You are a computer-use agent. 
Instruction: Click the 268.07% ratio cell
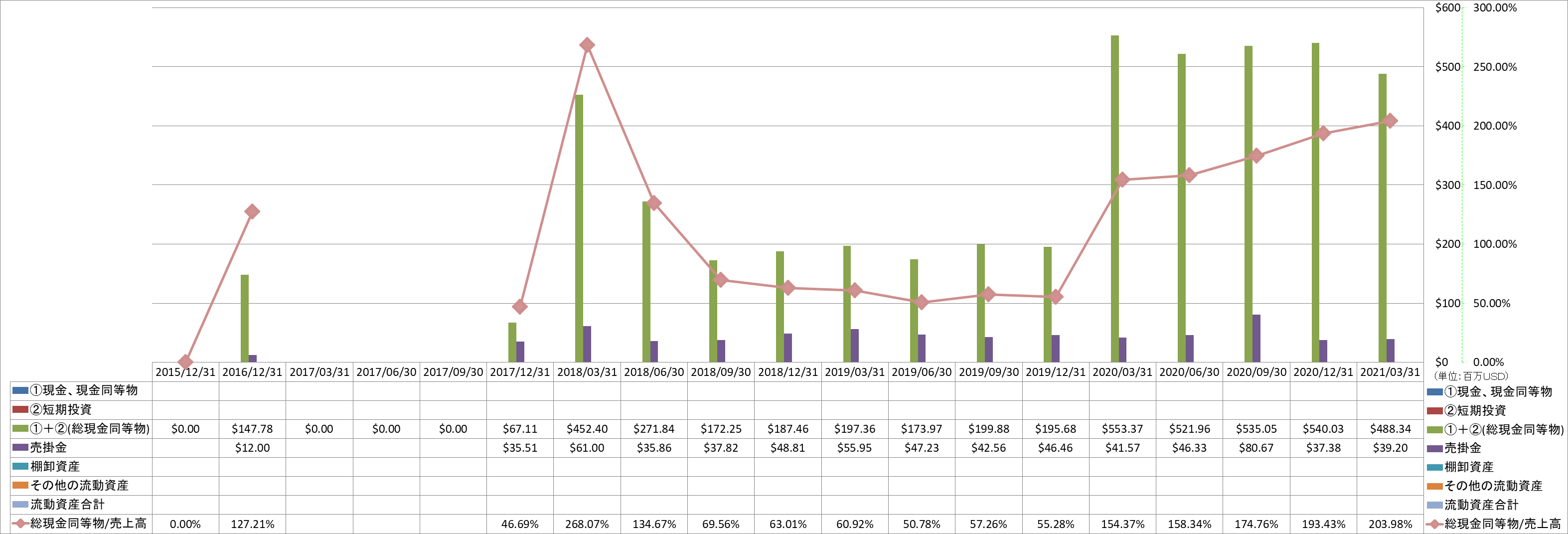[587, 524]
